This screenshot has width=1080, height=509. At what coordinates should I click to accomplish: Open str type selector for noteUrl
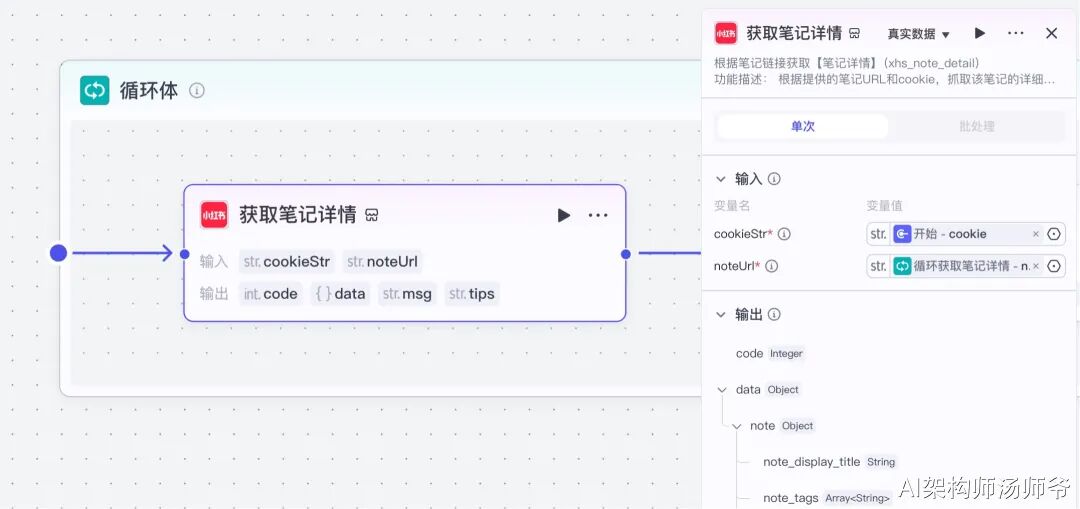pyautogui.click(x=878, y=266)
